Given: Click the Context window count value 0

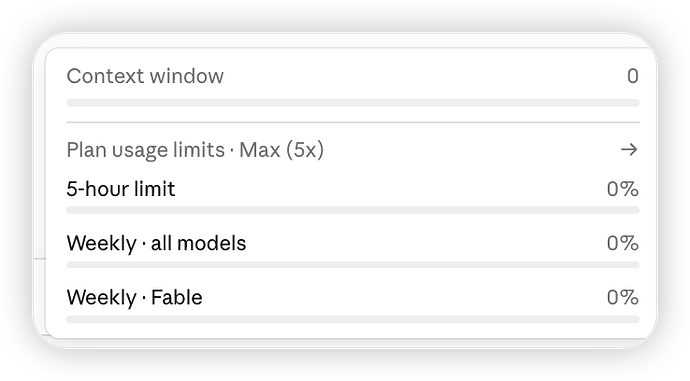Looking at the screenshot, I should point(633,76).
